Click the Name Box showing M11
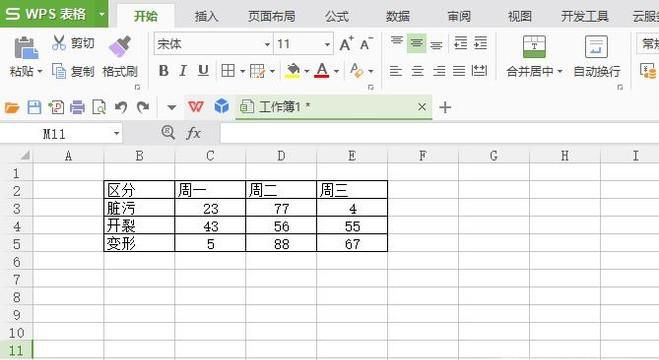Viewport: 659px width, 360px height. click(61, 134)
